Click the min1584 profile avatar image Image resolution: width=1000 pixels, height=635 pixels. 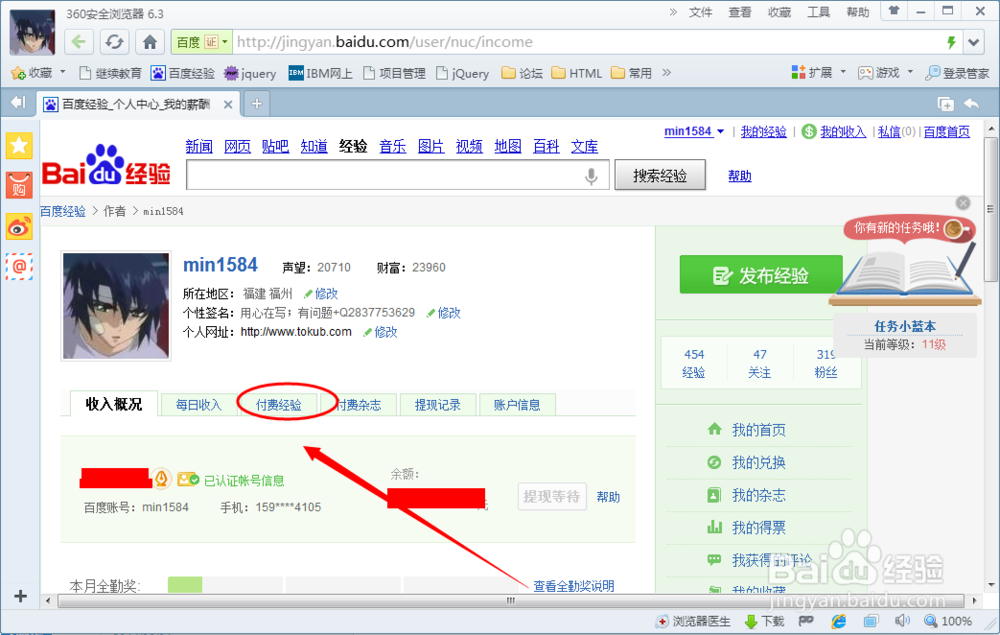[x=116, y=306]
